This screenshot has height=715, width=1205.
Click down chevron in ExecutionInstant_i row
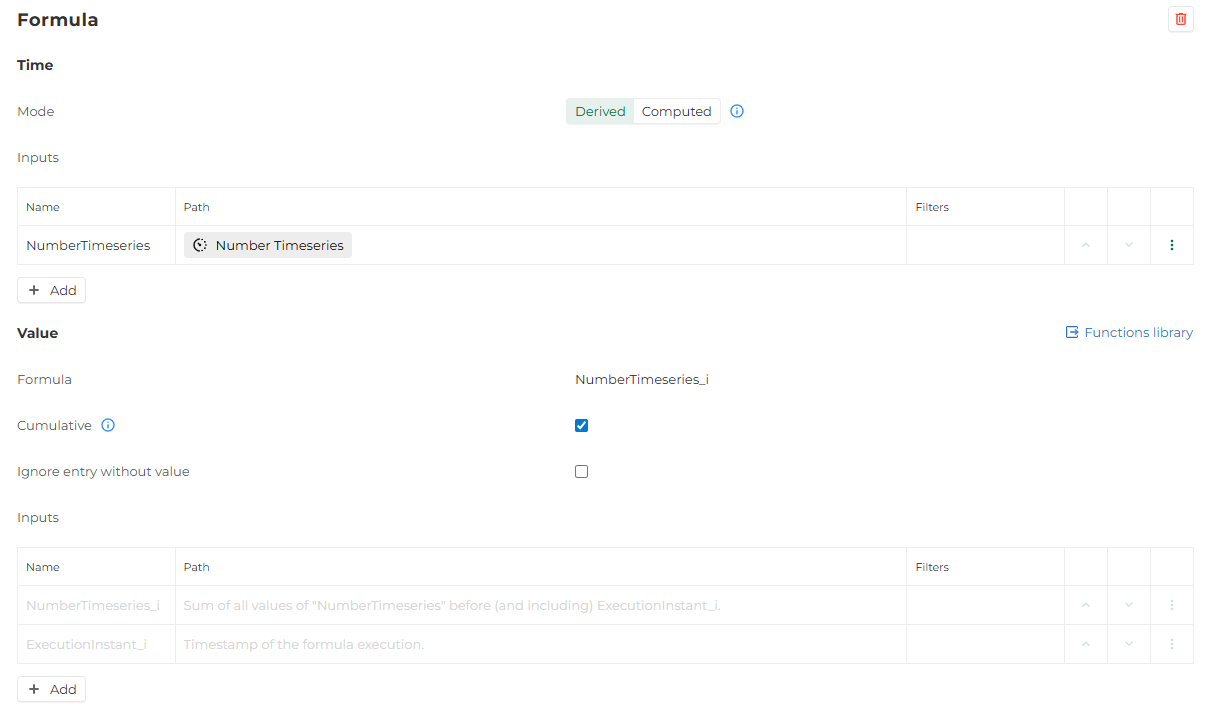1128,644
